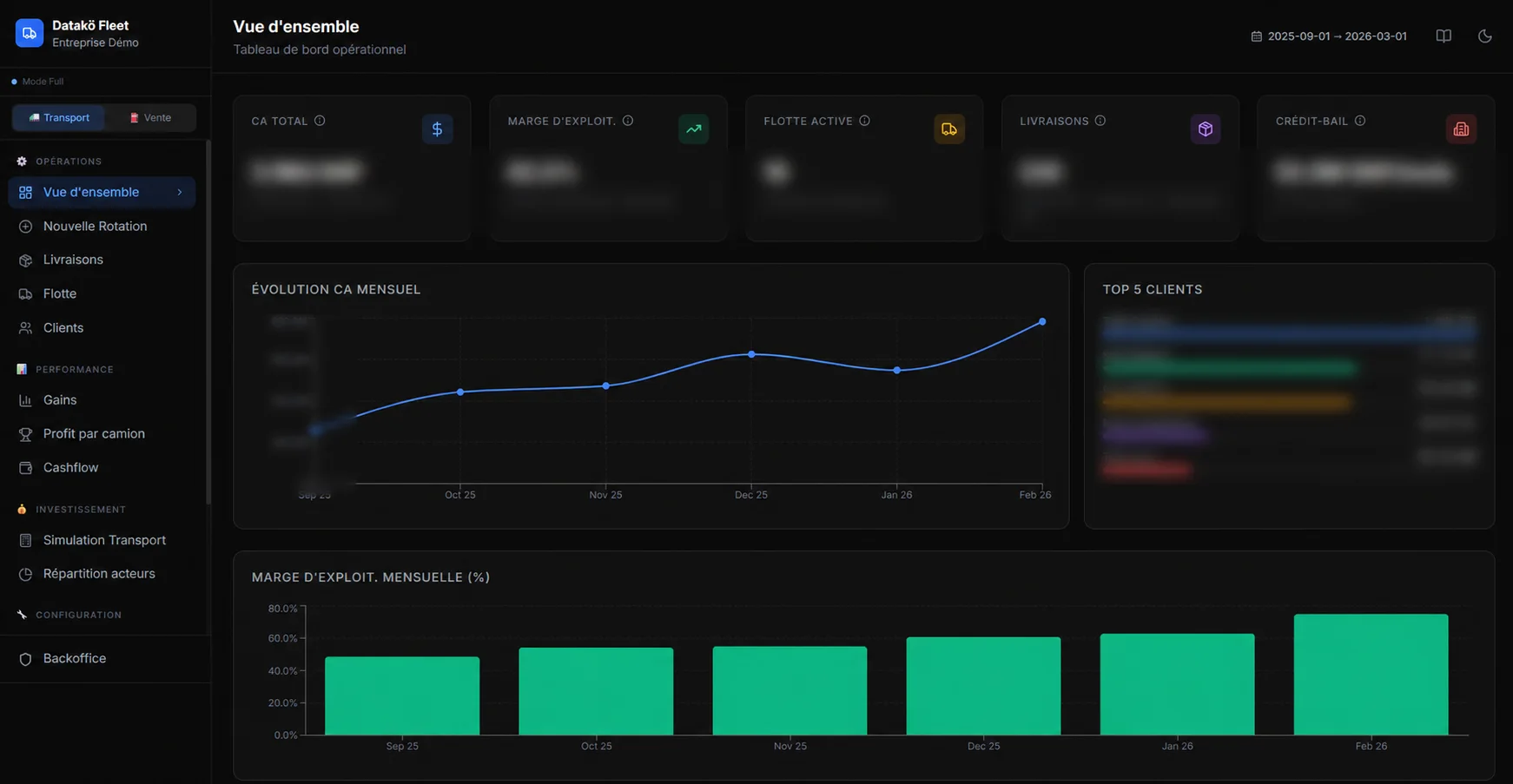1513x784 pixels.
Task: Click the yellow truck icon on Flotte Active card
Action: [x=949, y=129]
